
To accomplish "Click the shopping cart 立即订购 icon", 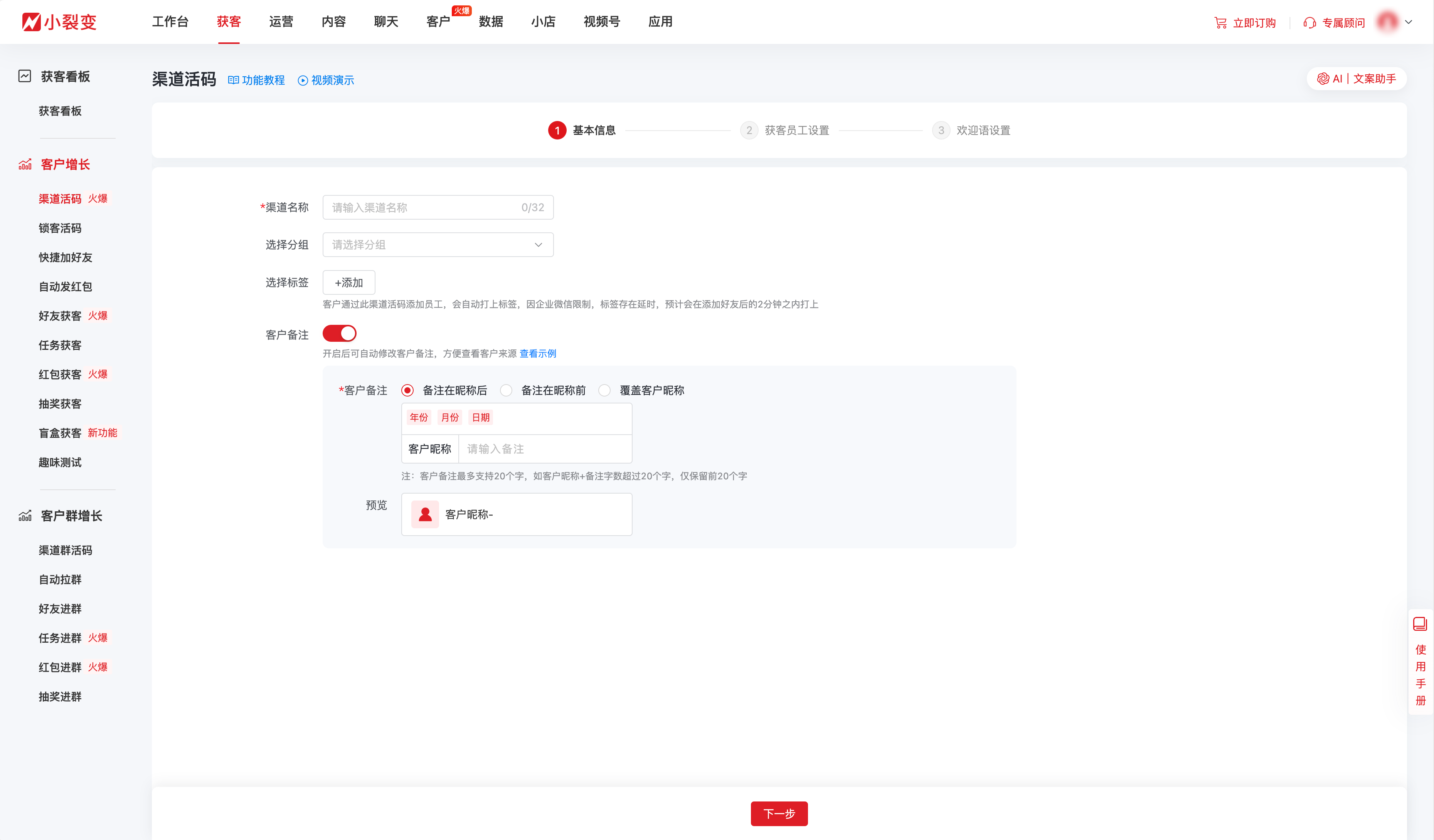I will [1220, 23].
